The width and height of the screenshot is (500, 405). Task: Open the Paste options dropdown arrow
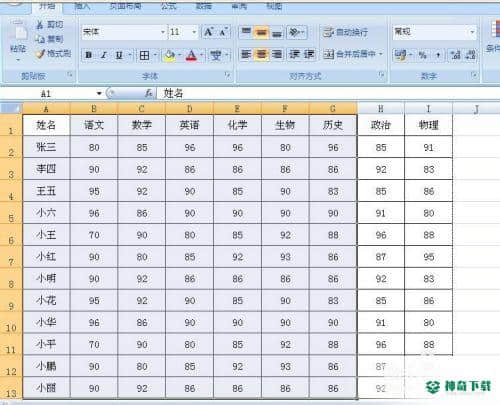(18, 60)
